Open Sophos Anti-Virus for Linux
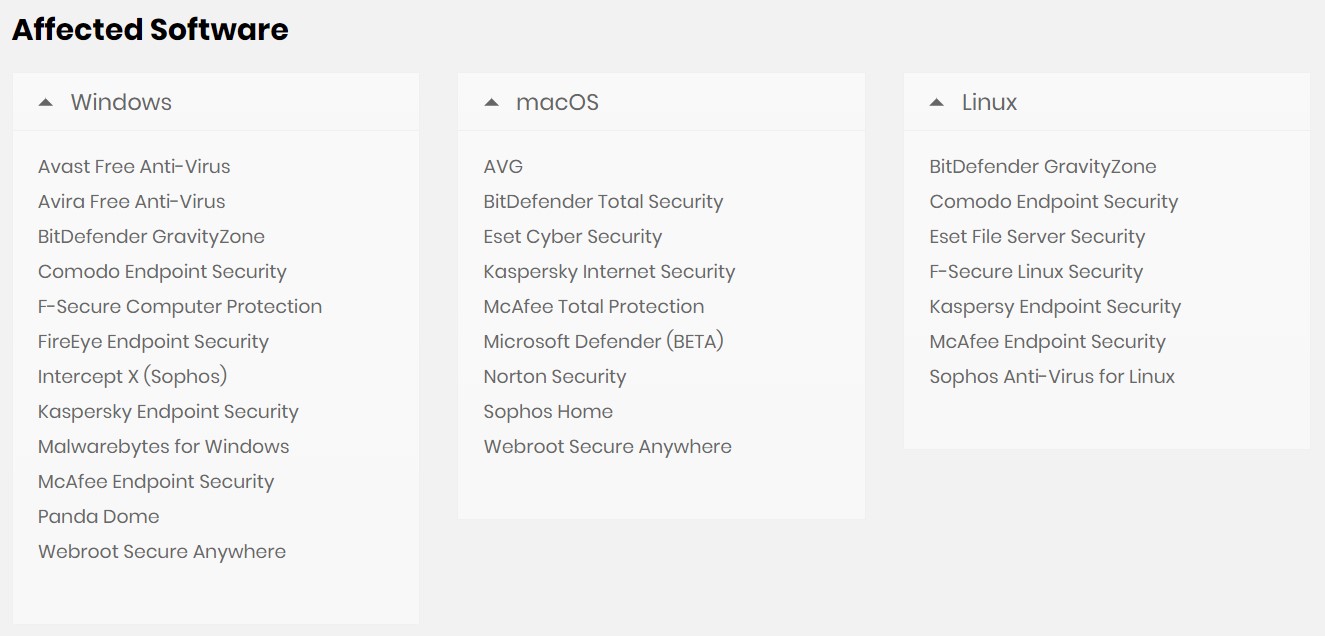Viewport: 1325px width, 636px height. click(x=1052, y=377)
